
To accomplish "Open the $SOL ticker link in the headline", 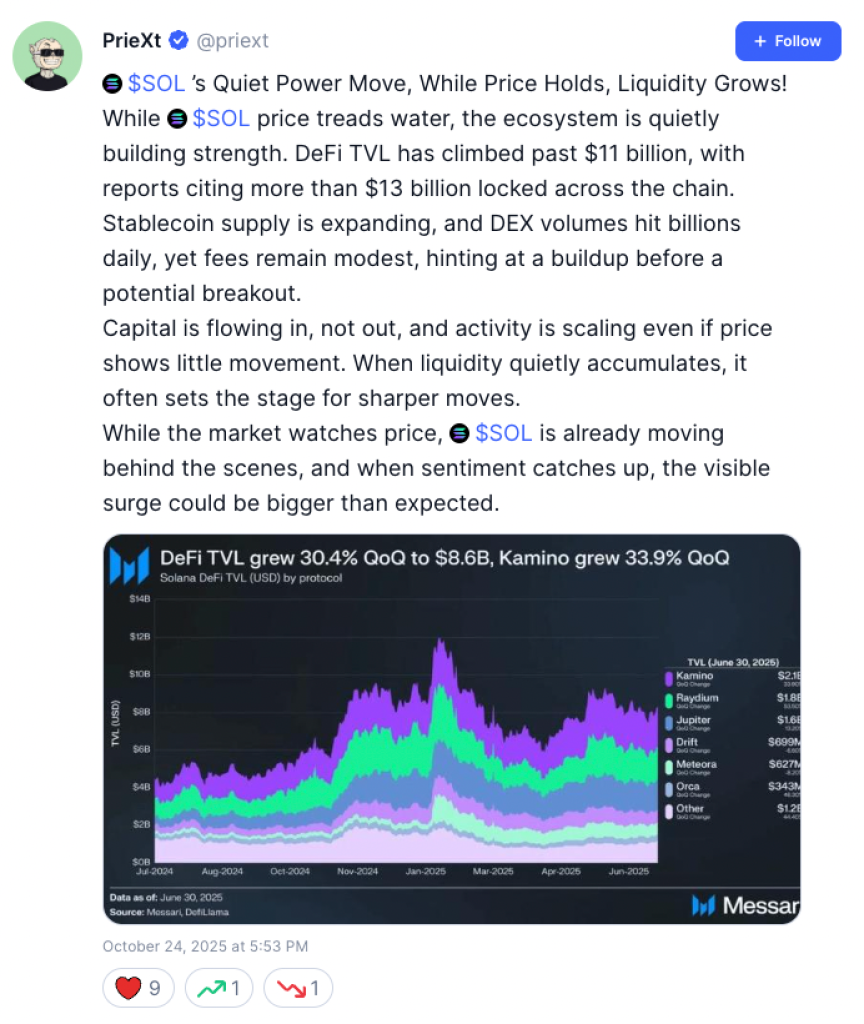I will click(157, 84).
